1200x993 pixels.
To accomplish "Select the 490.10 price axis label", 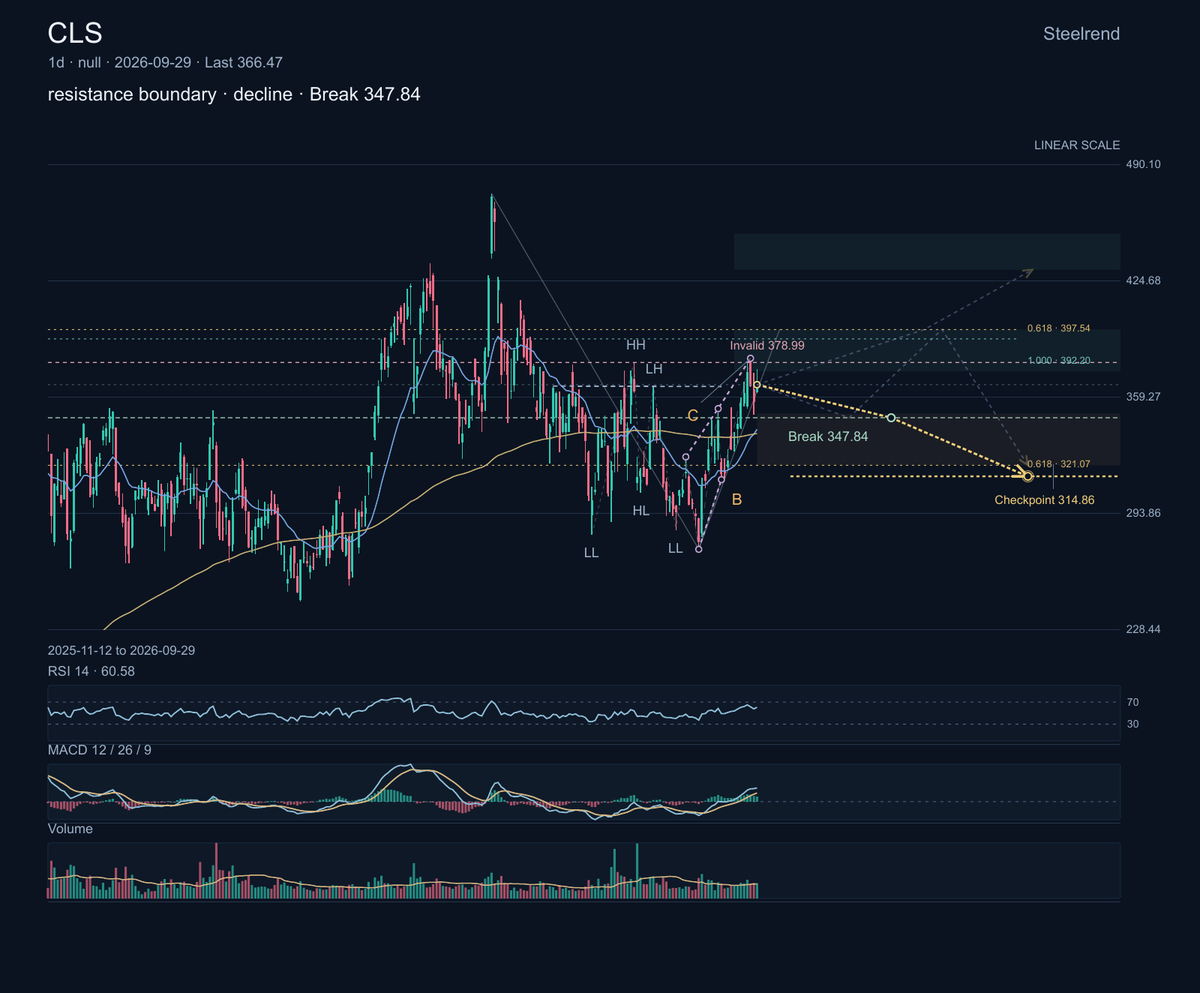I will click(x=1144, y=164).
